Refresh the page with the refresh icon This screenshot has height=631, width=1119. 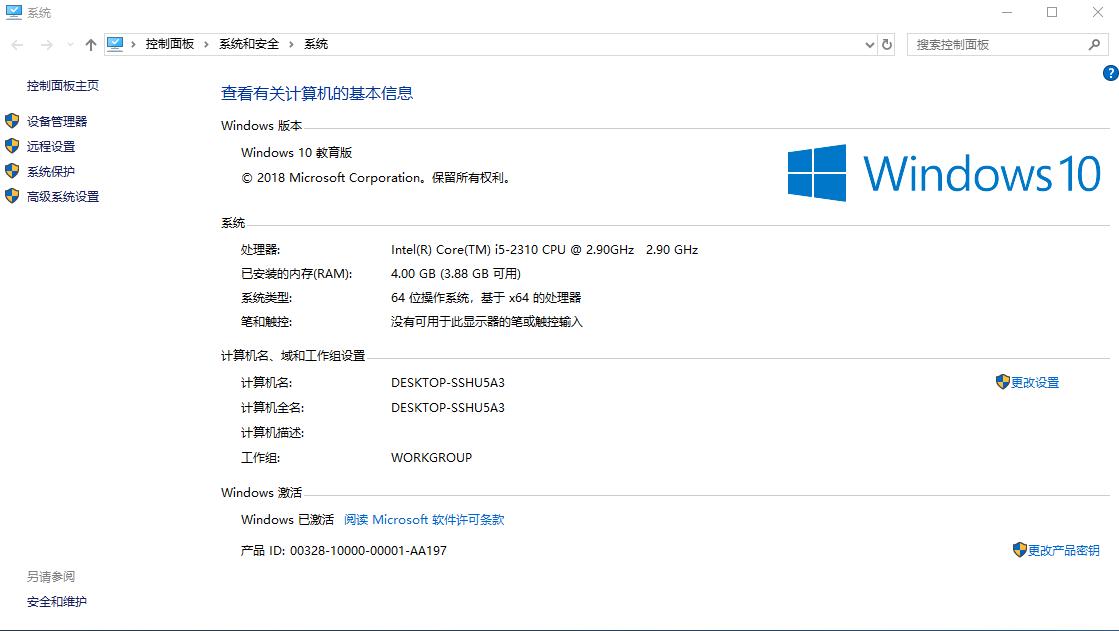coord(886,44)
